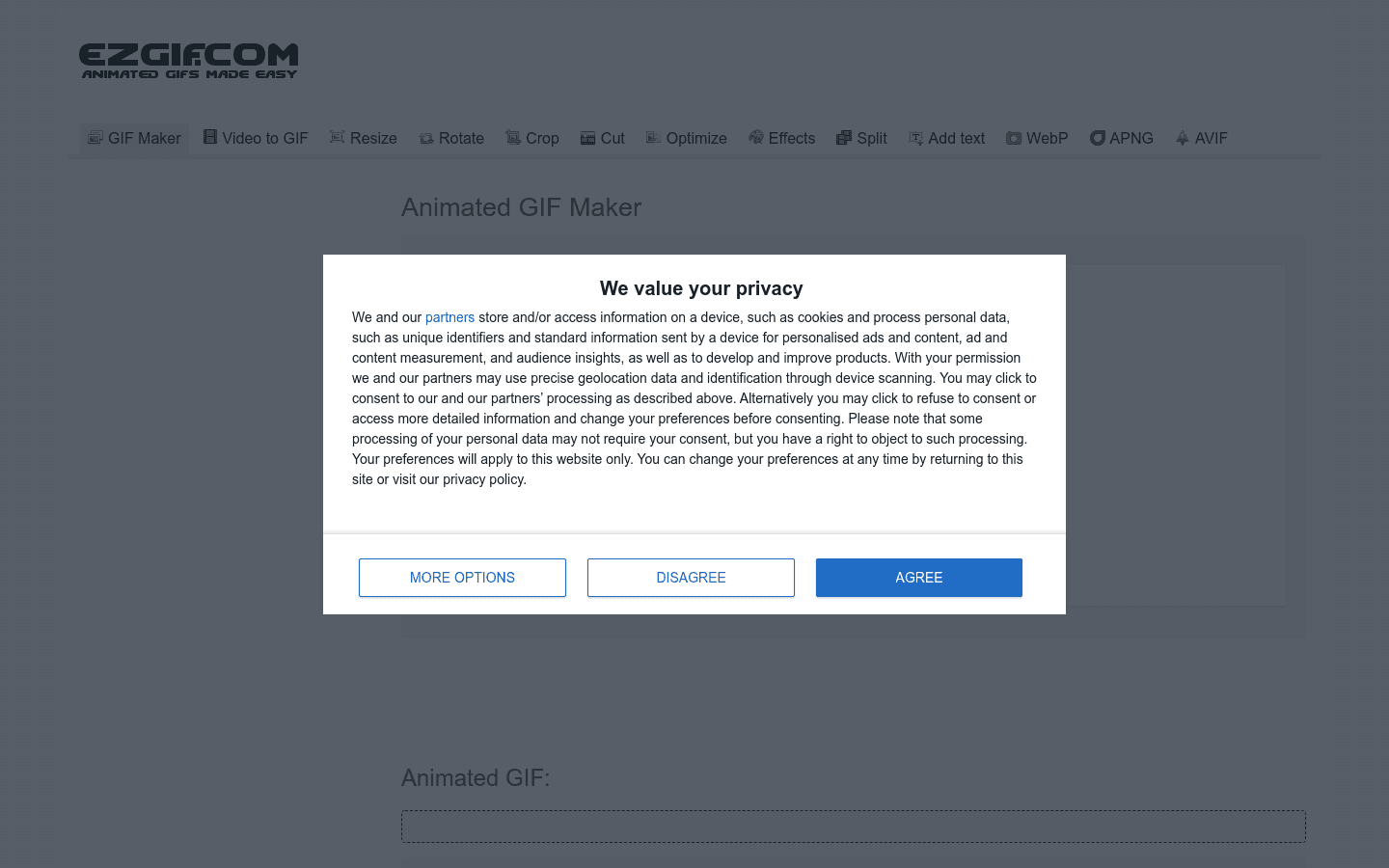Viewport: 1389px width, 868px height.
Task: Select the Effects tool icon
Action: coord(755,138)
